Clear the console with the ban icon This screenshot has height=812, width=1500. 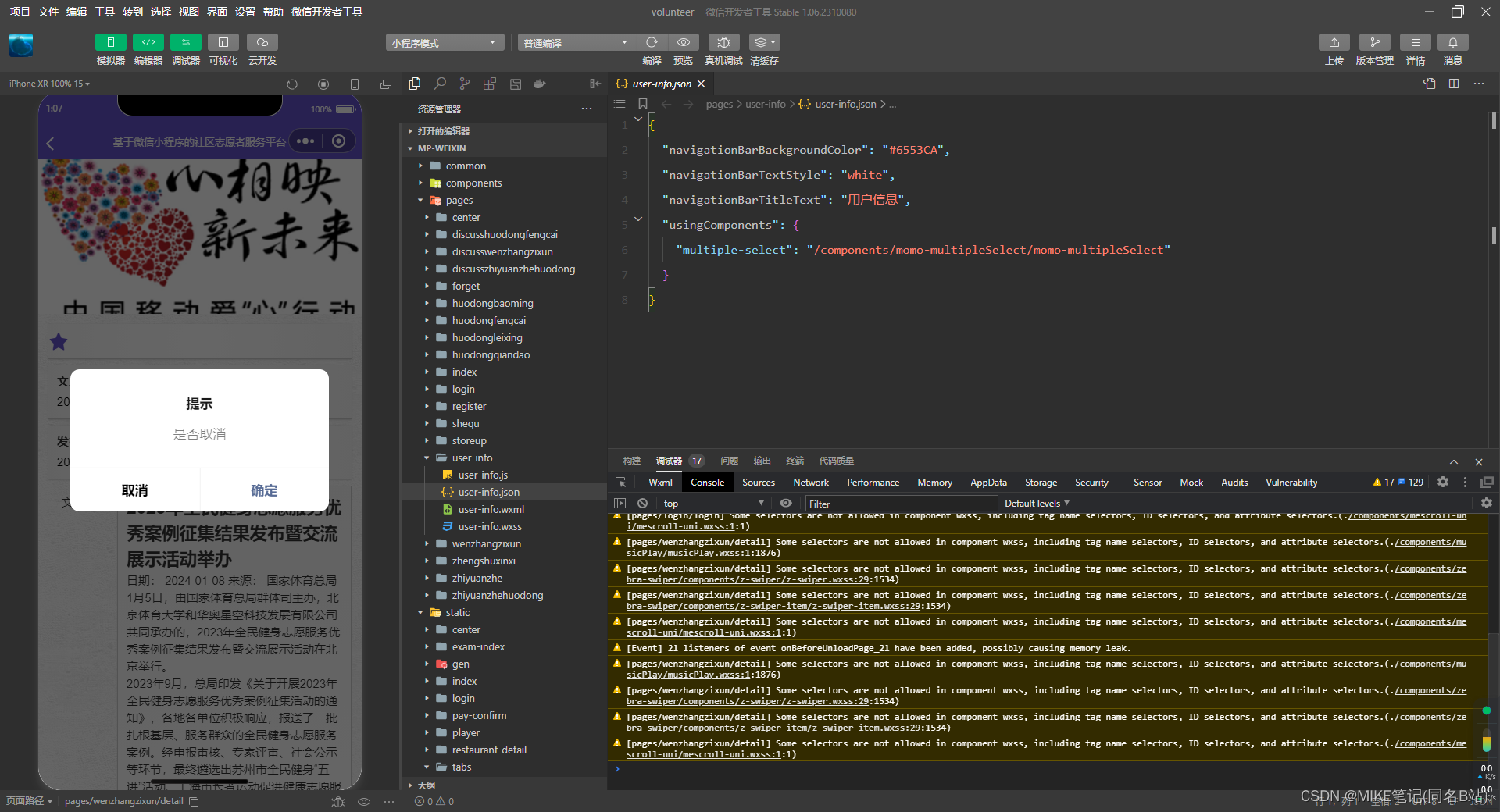642,504
